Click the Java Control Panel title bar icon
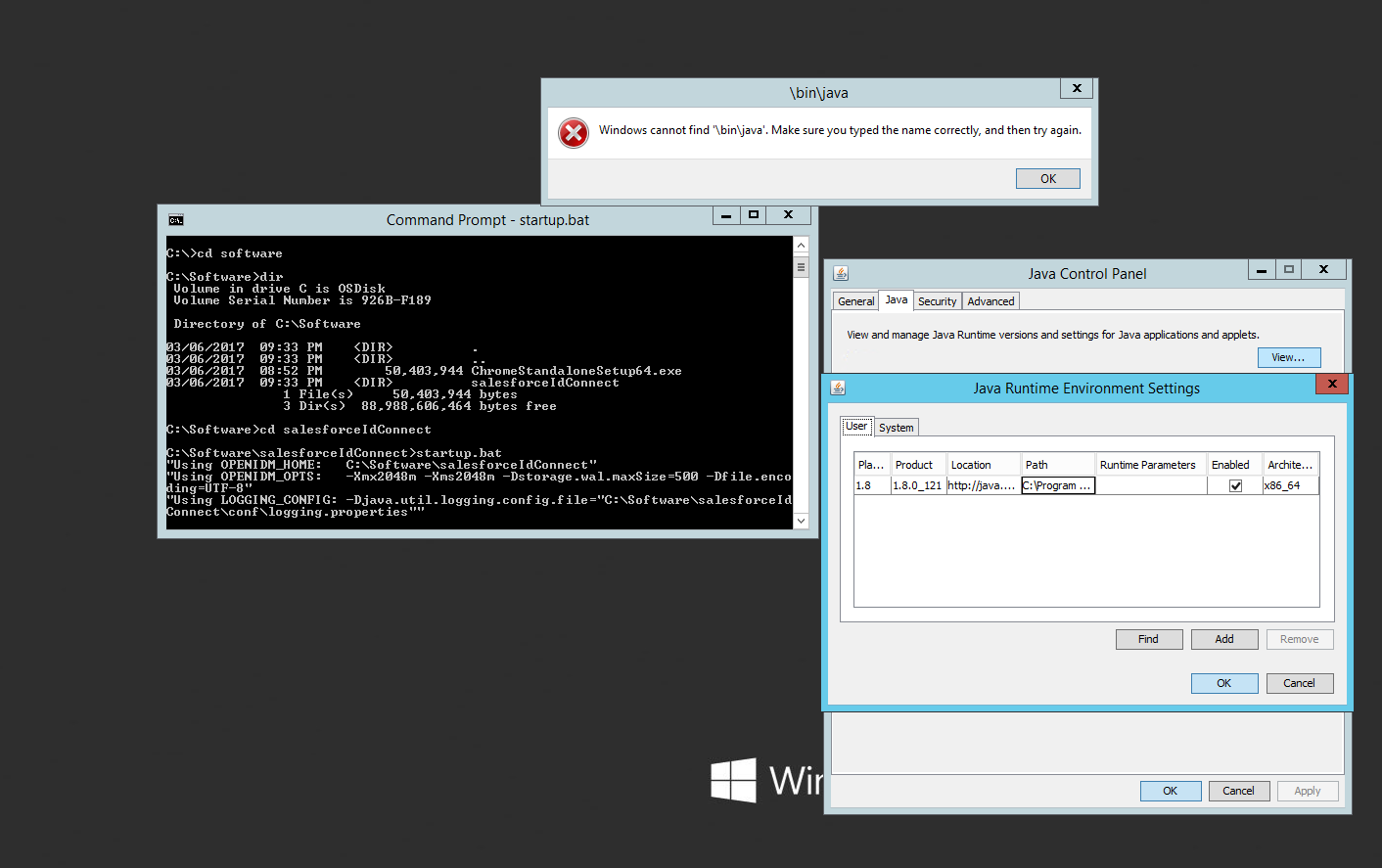 pos(841,274)
